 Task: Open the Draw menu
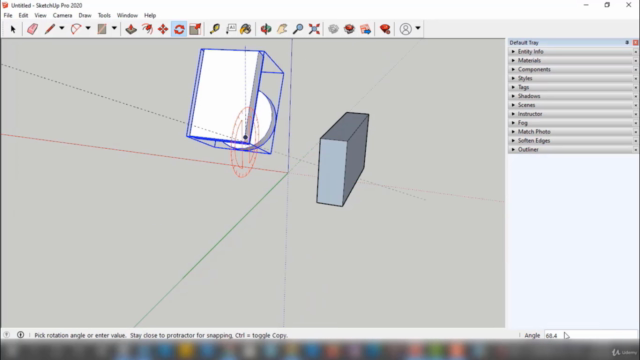pyautogui.click(x=85, y=16)
